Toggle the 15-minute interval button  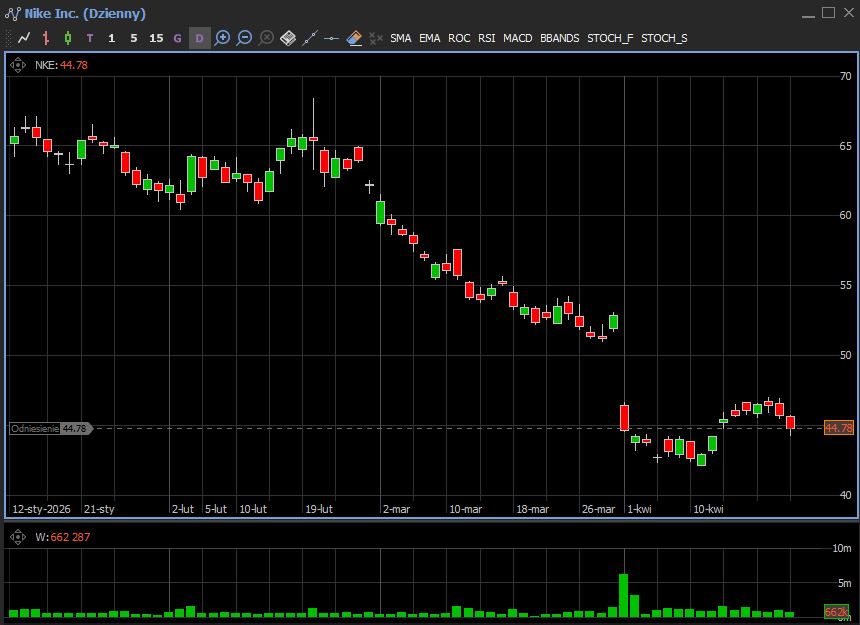(155, 38)
